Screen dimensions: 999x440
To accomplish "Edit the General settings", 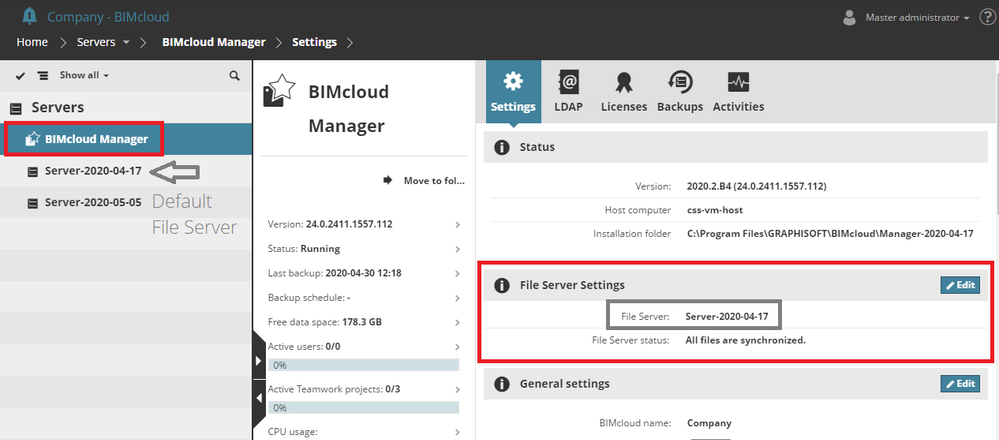I will (960, 384).
